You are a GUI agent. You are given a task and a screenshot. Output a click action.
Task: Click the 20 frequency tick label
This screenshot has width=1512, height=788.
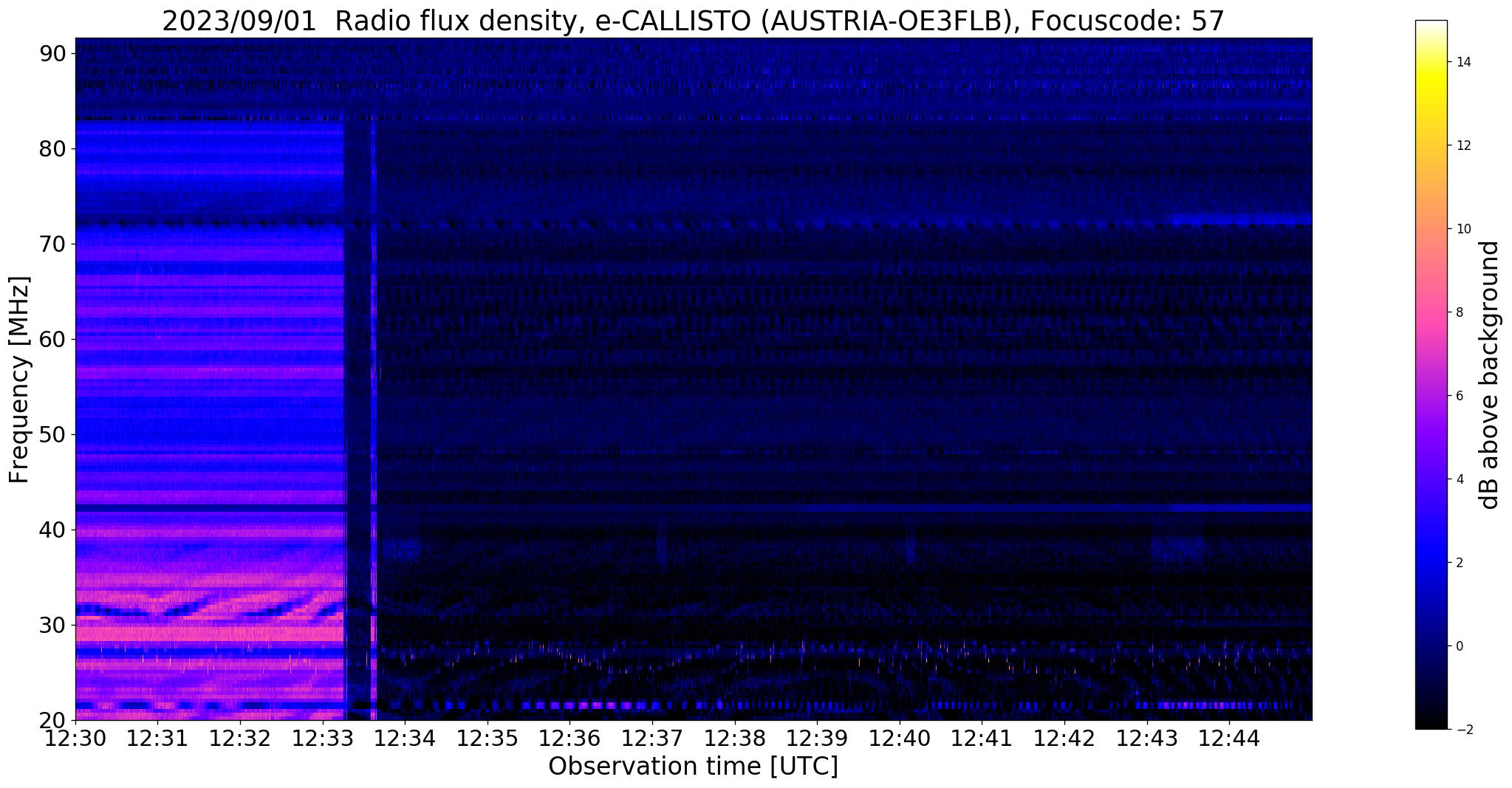pyautogui.click(x=53, y=720)
